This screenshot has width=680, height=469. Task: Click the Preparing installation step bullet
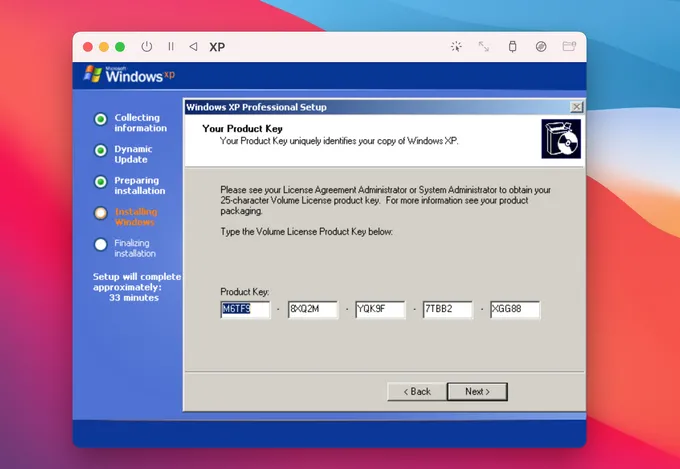pyautogui.click(x=101, y=181)
